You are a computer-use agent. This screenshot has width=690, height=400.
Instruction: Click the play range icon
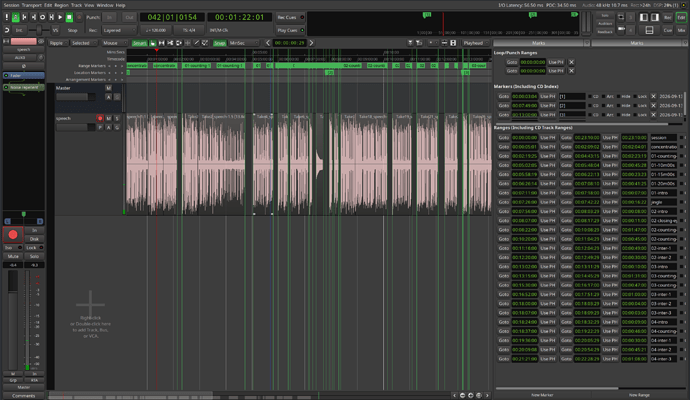coord(51,17)
